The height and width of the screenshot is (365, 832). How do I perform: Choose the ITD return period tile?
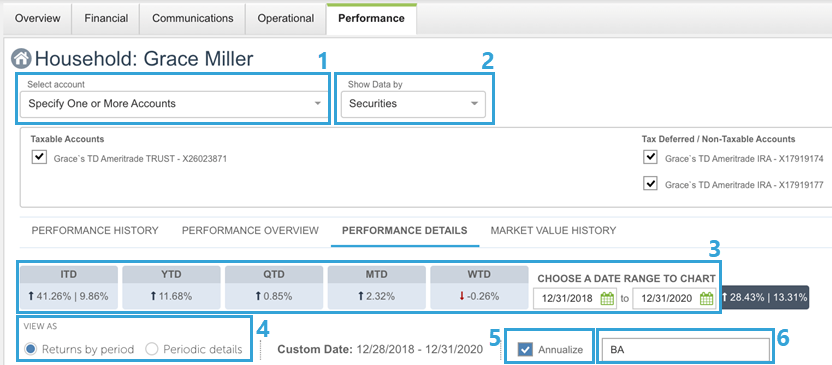click(x=69, y=288)
